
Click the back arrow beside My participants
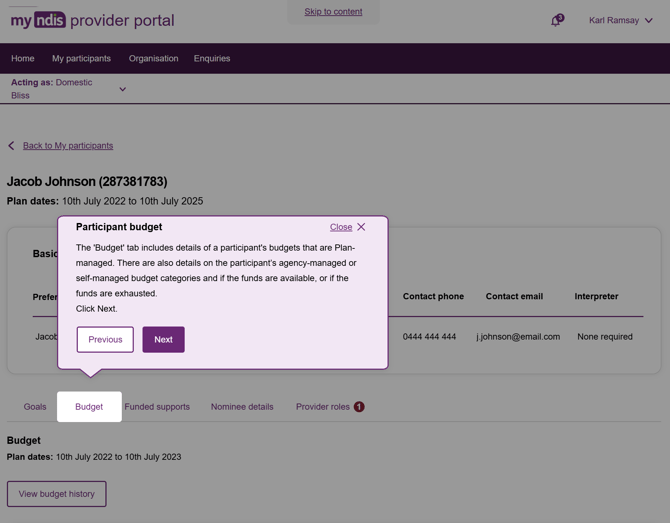click(x=12, y=146)
